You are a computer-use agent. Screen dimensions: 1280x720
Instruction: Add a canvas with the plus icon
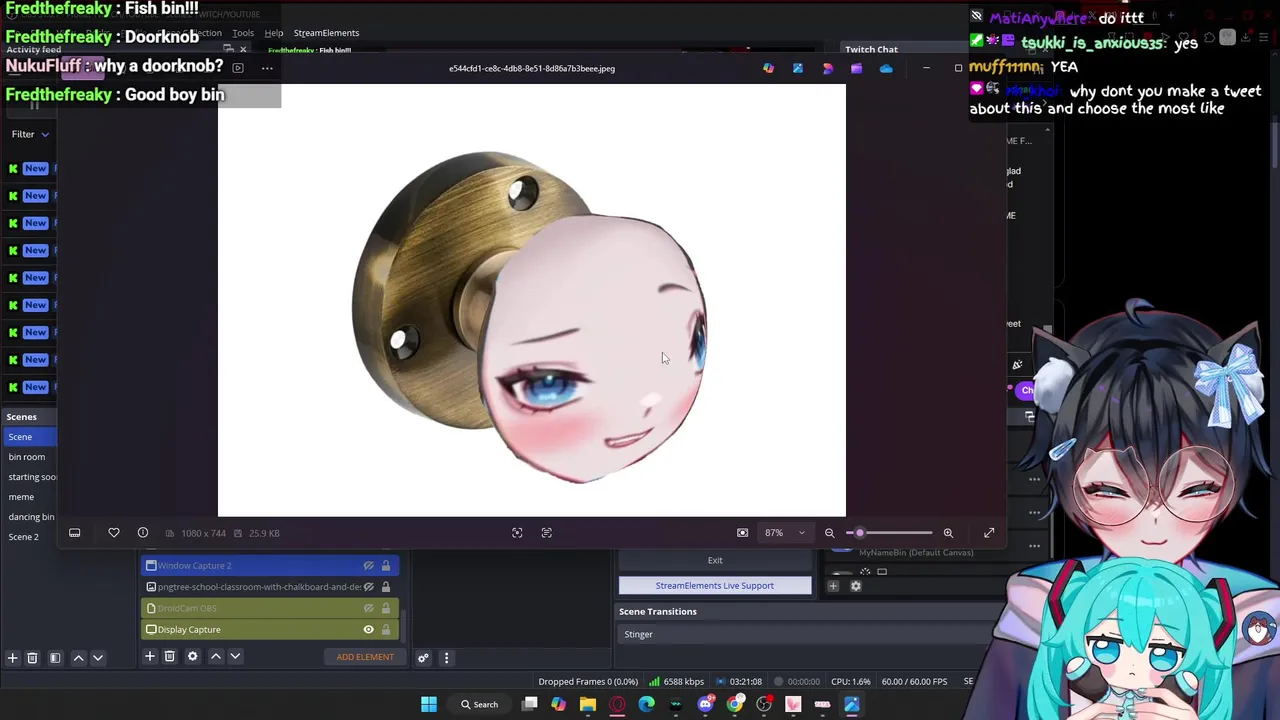tap(833, 586)
